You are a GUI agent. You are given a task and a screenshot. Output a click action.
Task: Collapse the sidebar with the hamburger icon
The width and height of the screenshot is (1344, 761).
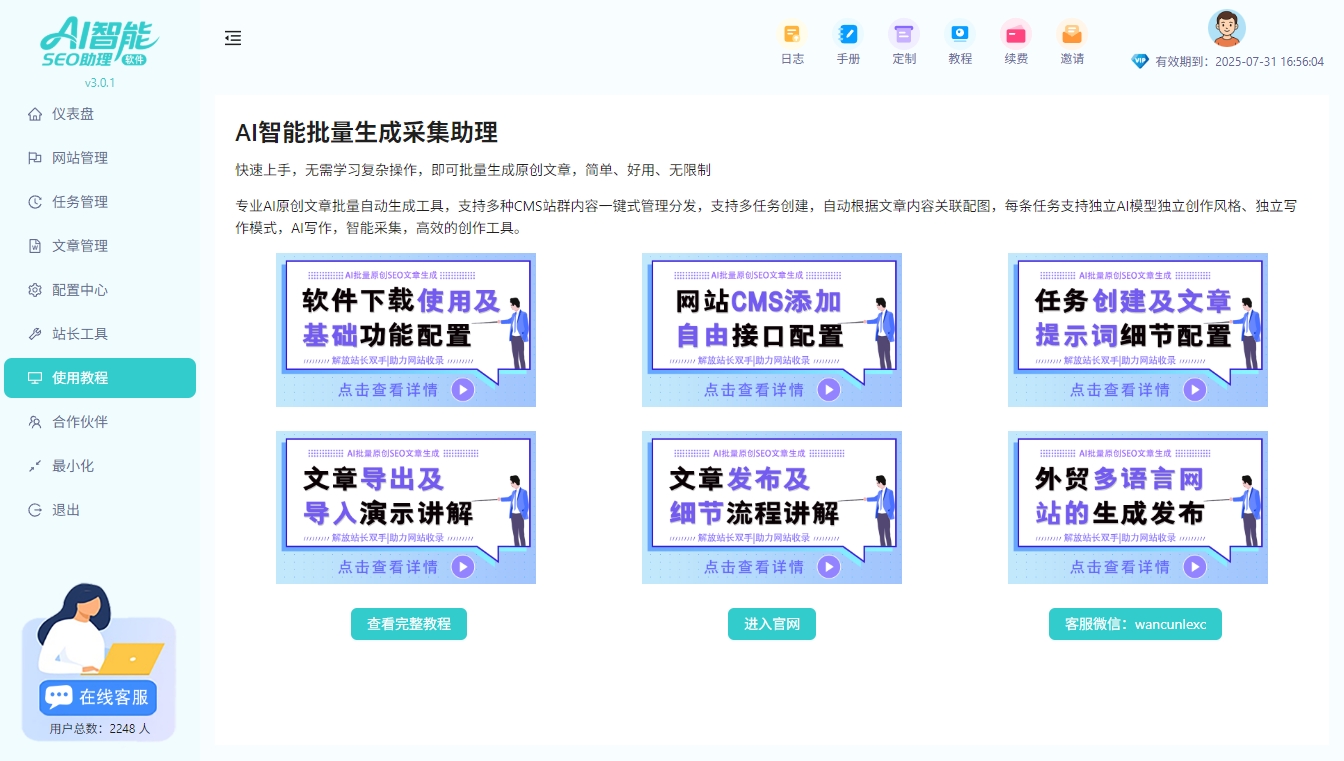point(233,38)
